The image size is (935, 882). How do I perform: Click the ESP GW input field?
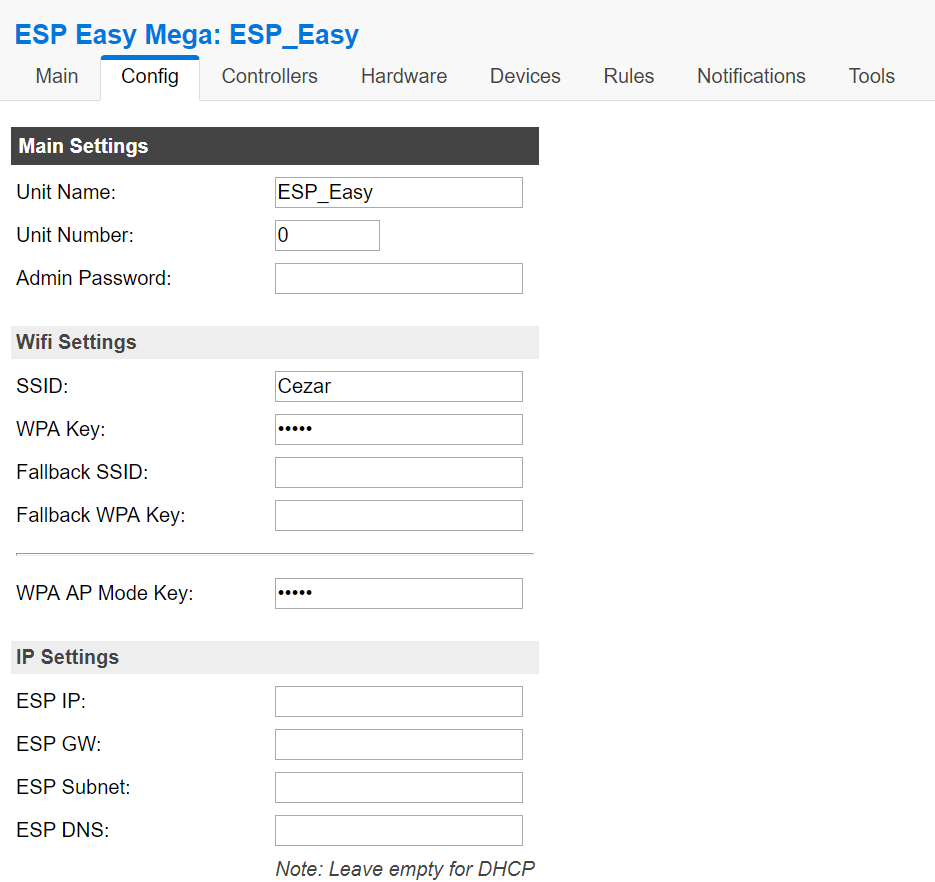(x=398, y=744)
